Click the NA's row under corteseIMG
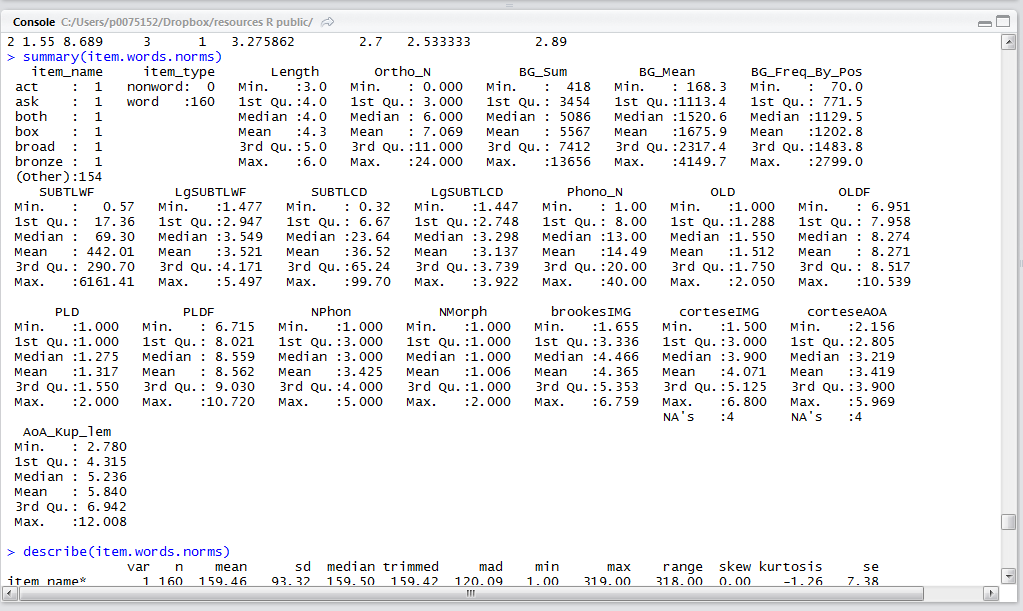The width and height of the screenshot is (1023, 611). pos(711,416)
